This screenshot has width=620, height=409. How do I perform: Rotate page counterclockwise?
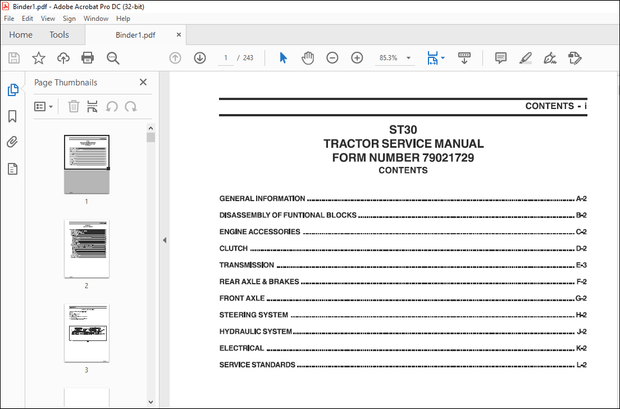pyautogui.click(x=112, y=106)
